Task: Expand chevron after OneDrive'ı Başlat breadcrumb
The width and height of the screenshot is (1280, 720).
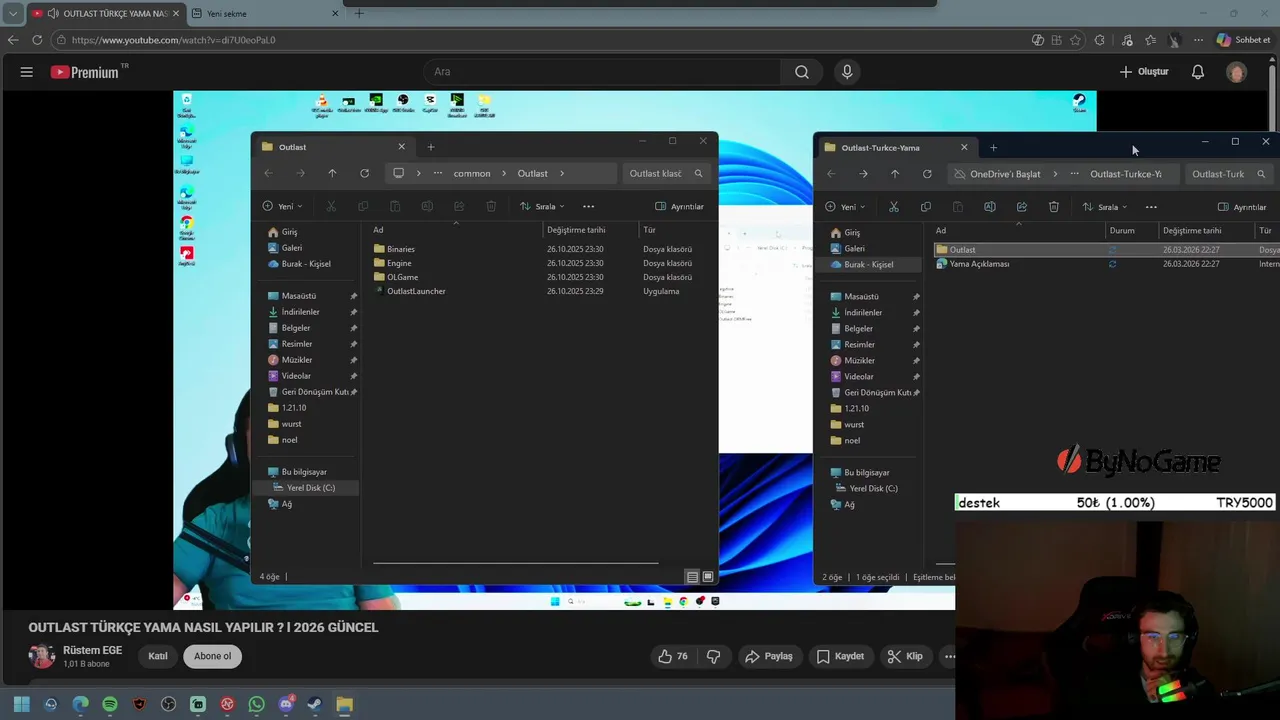Action: [1054, 174]
